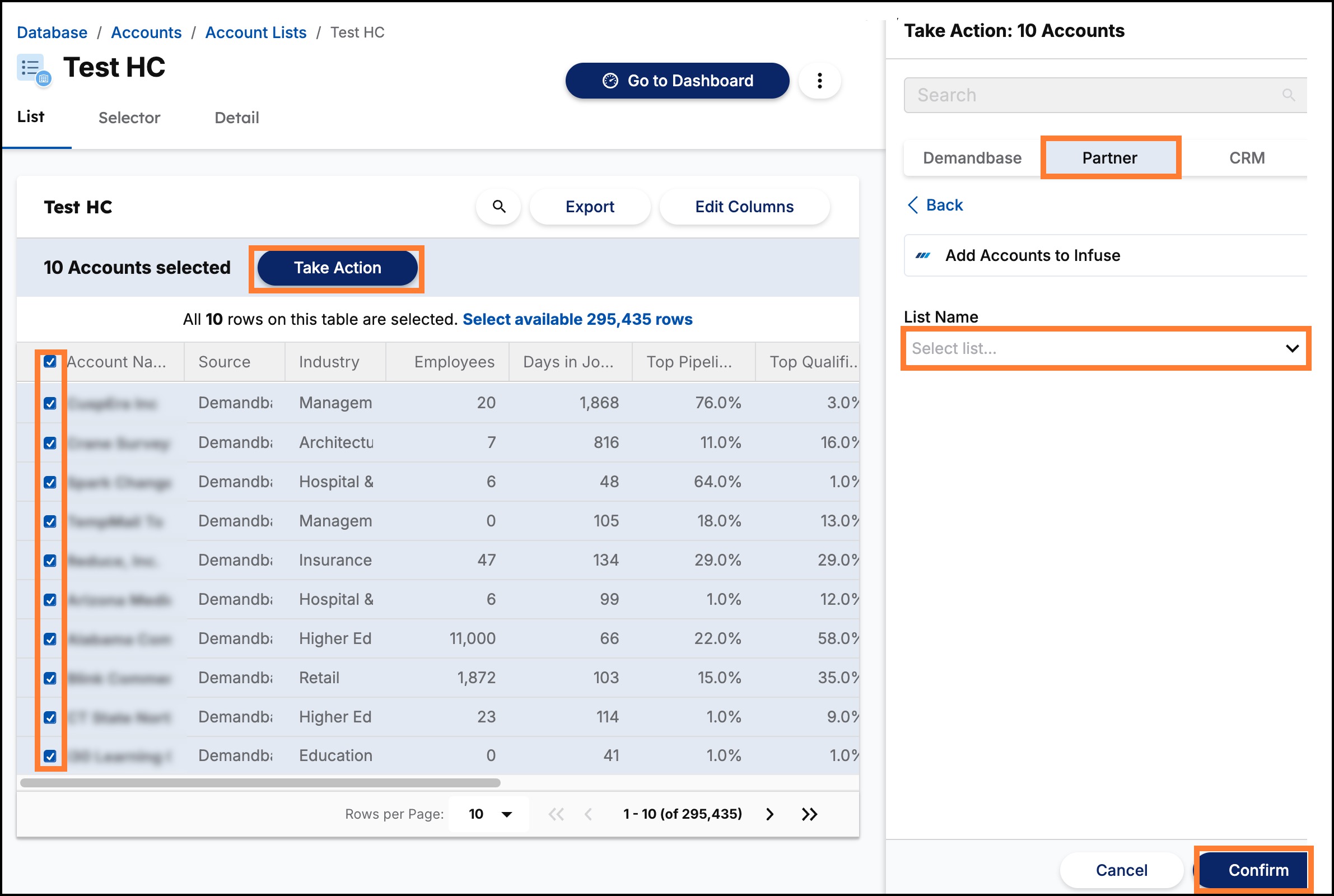Open the List Name select dropdown
Image resolution: width=1334 pixels, height=896 pixels.
click(x=1106, y=348)
